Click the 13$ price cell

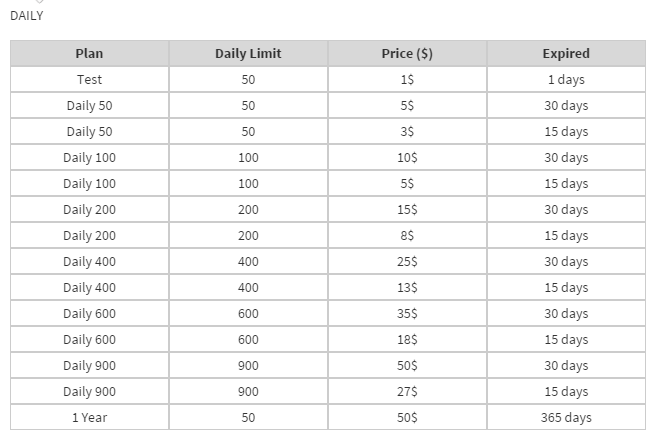point(407,288)
